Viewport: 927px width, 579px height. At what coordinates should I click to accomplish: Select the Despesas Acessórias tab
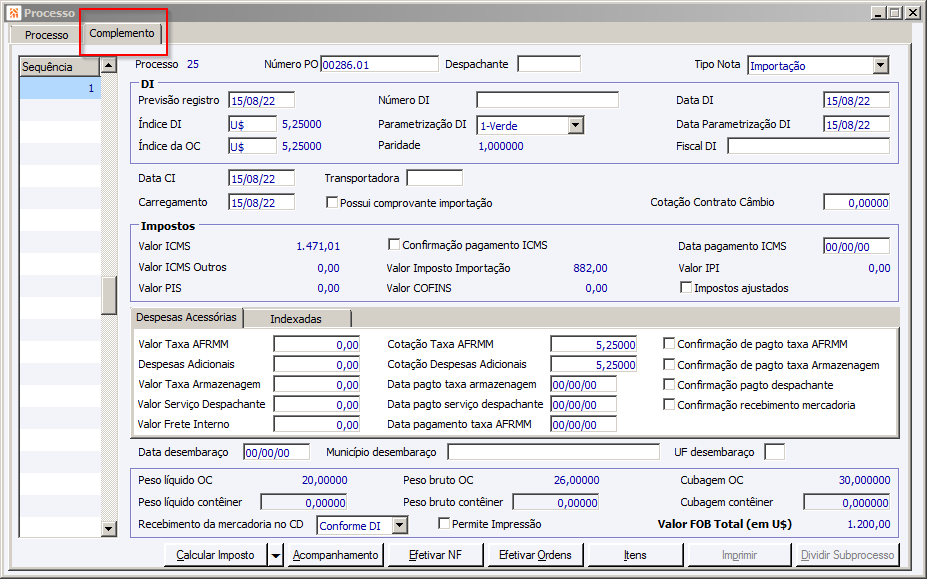pyautogui.click(x=187, y=317)
